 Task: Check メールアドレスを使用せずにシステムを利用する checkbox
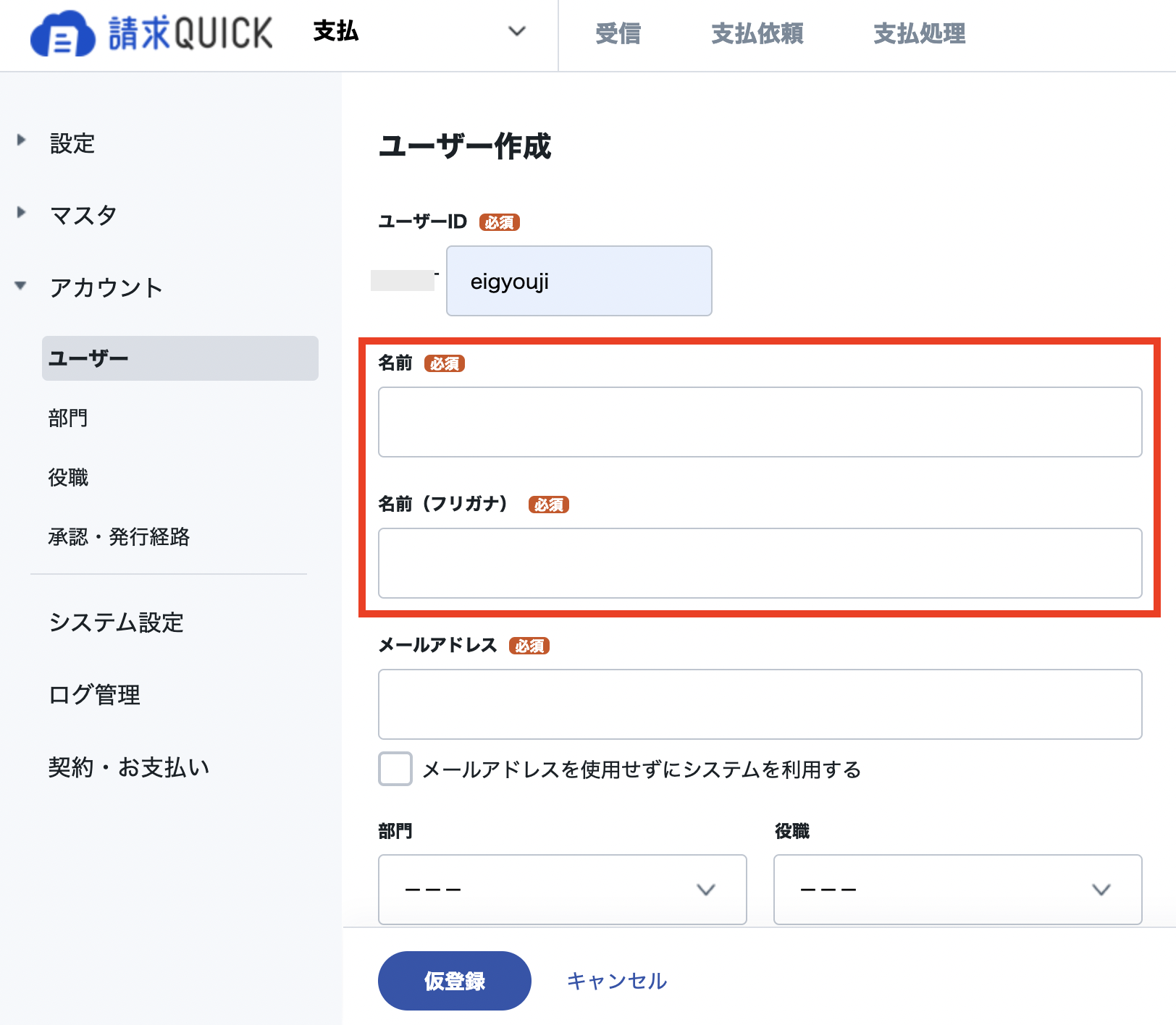point(395,769)
